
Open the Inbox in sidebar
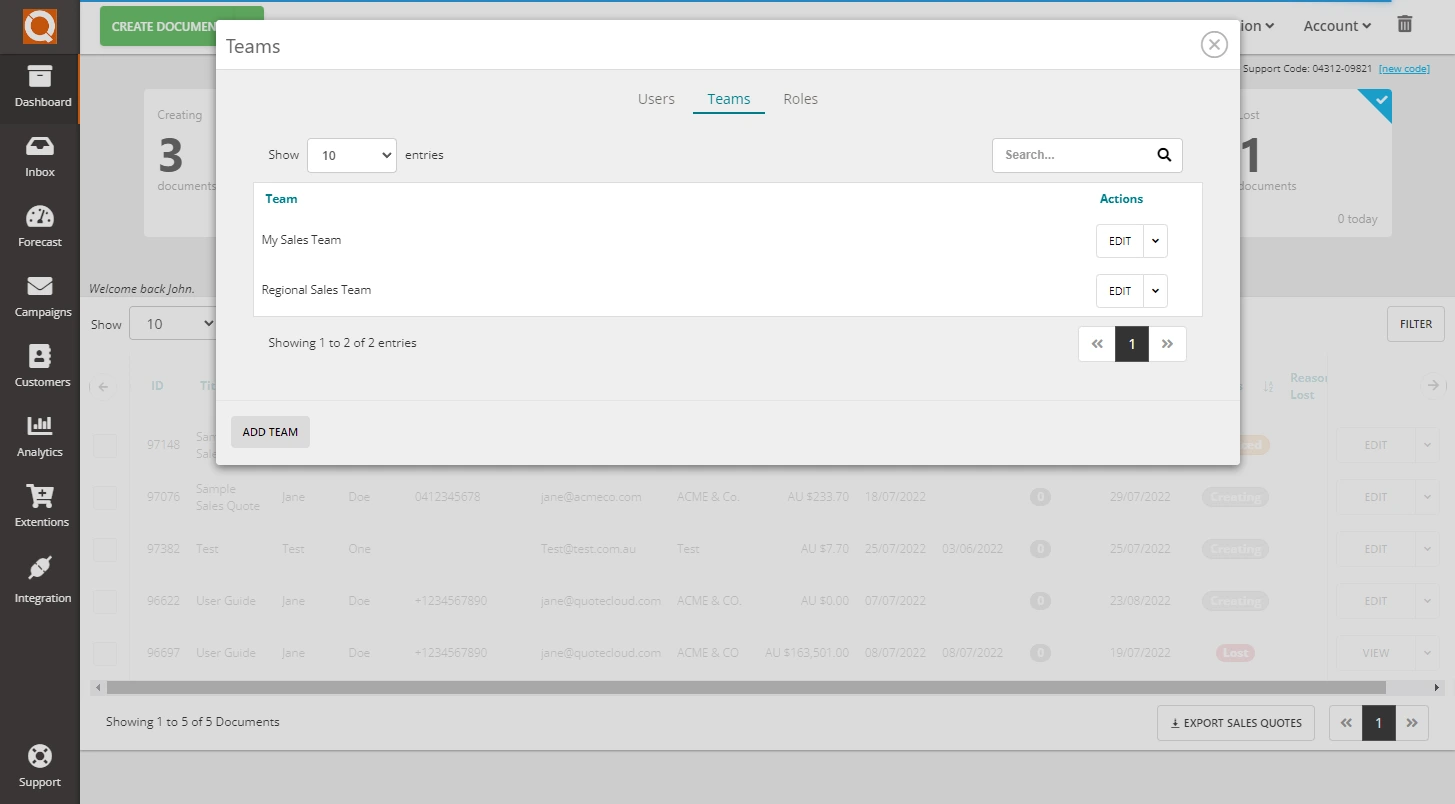coord(40,148)
